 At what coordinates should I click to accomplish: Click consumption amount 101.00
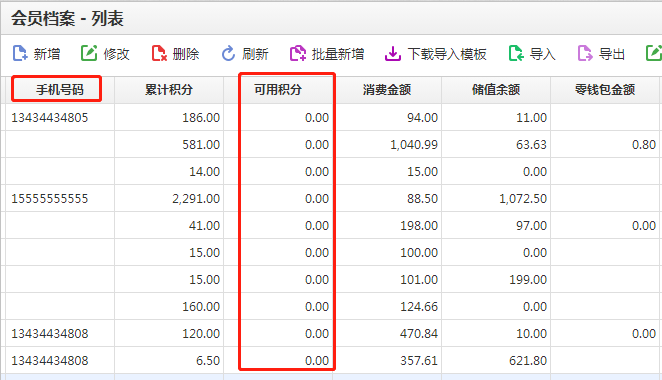(x=419, y=280)
